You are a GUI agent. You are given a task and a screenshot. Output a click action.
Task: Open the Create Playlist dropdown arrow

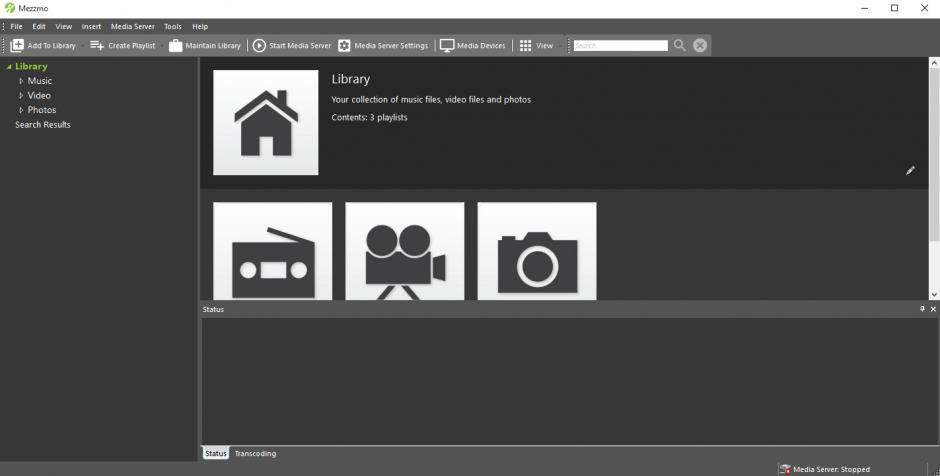pos(161,46)
